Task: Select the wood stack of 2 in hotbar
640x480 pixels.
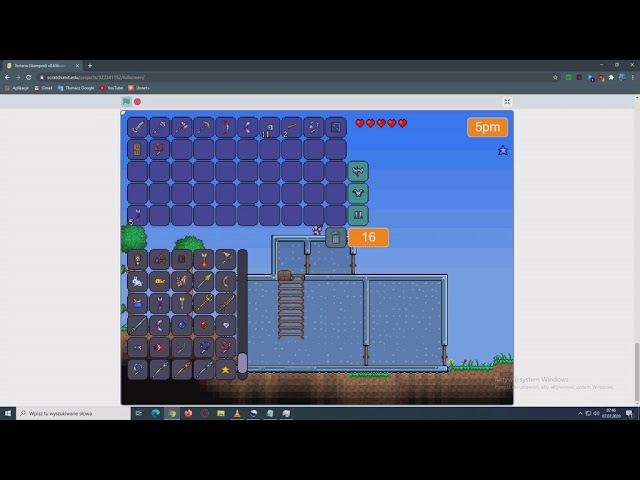Action: 291,127
